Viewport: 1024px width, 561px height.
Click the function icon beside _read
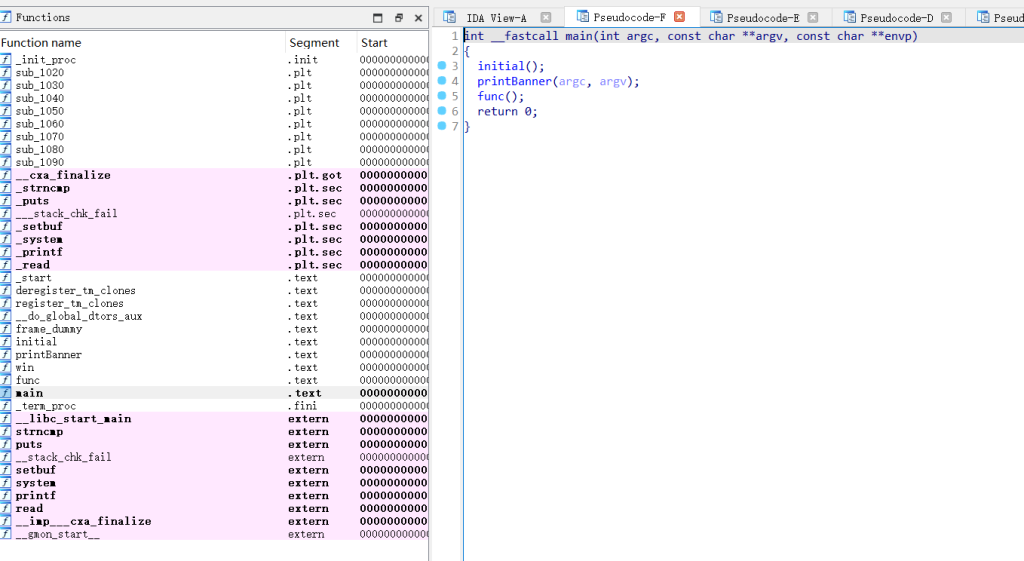pyautogui.click(x=6, y=265)
